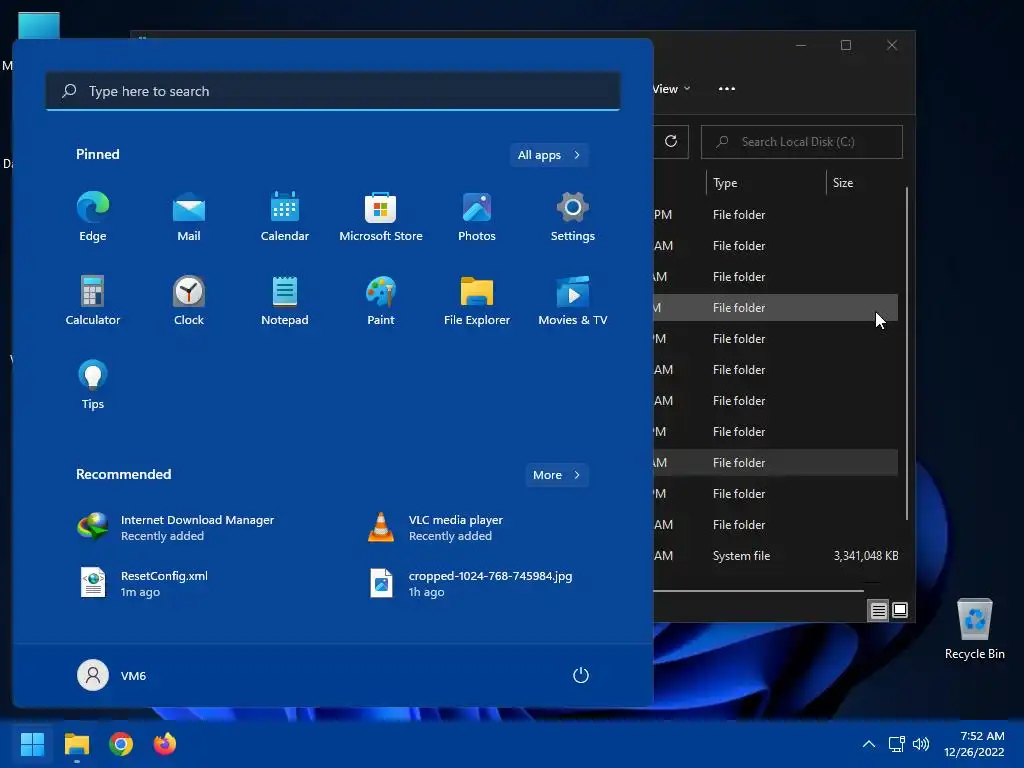The image size is (1024, 768).
Task: Open the Clock app
Action: [x=189, y=300]
